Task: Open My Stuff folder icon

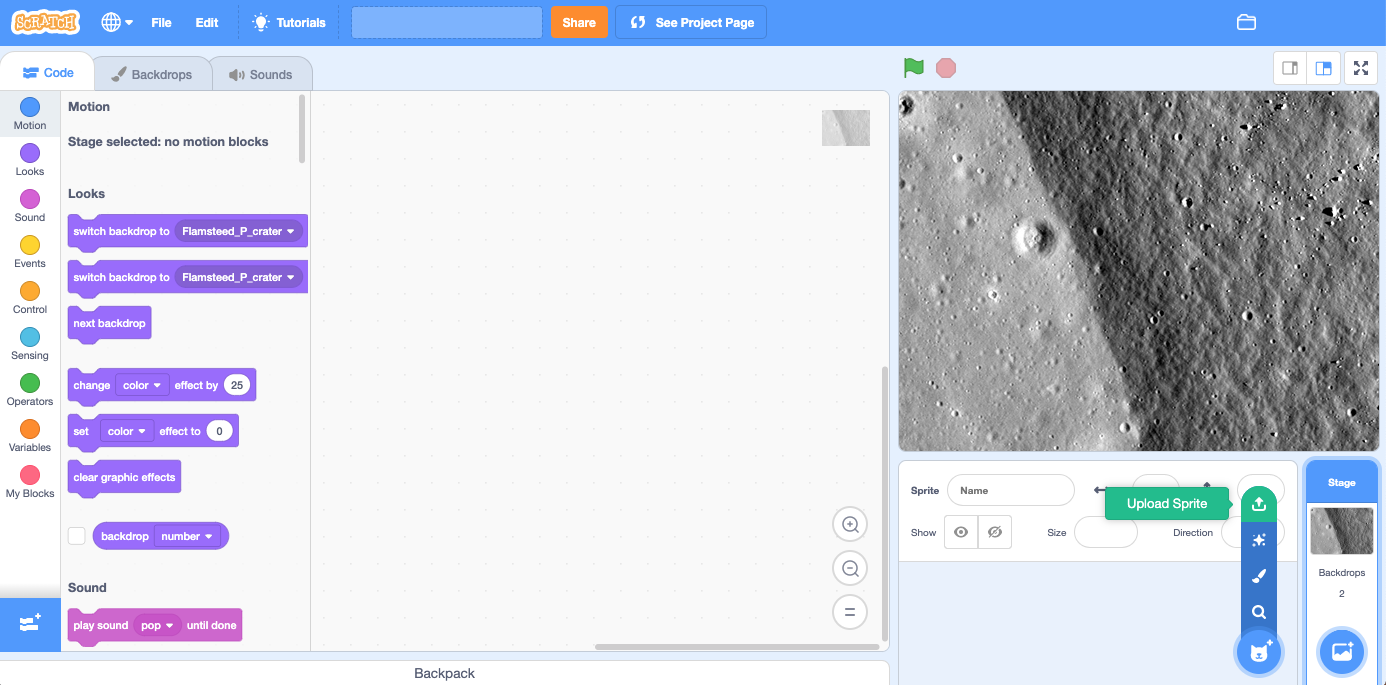Action: coord(1246,22)
